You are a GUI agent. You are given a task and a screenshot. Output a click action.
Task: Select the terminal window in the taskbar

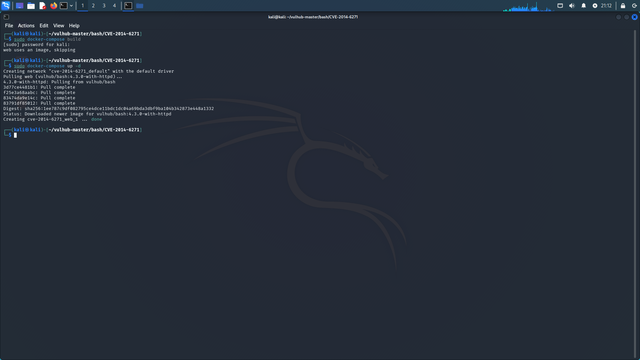pyautogui.click(x=128, y=6)
